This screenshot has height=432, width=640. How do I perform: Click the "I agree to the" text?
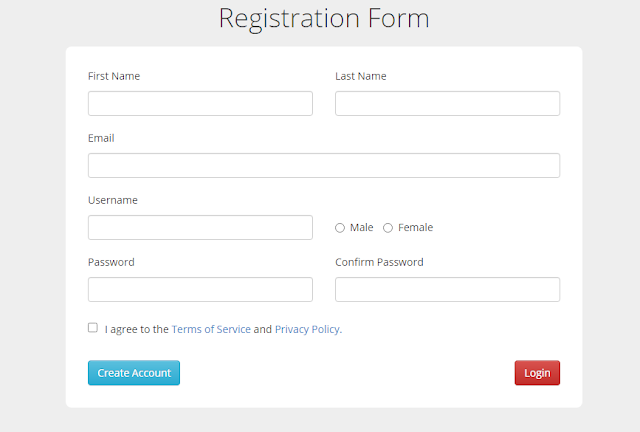click(136, 329)
